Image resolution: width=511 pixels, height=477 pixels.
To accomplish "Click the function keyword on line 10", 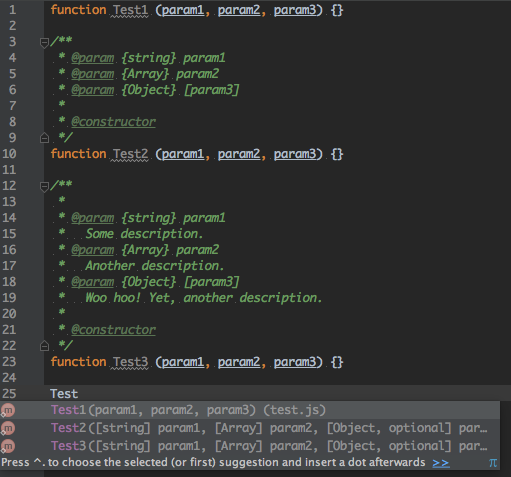I will [x=78, y=154].
